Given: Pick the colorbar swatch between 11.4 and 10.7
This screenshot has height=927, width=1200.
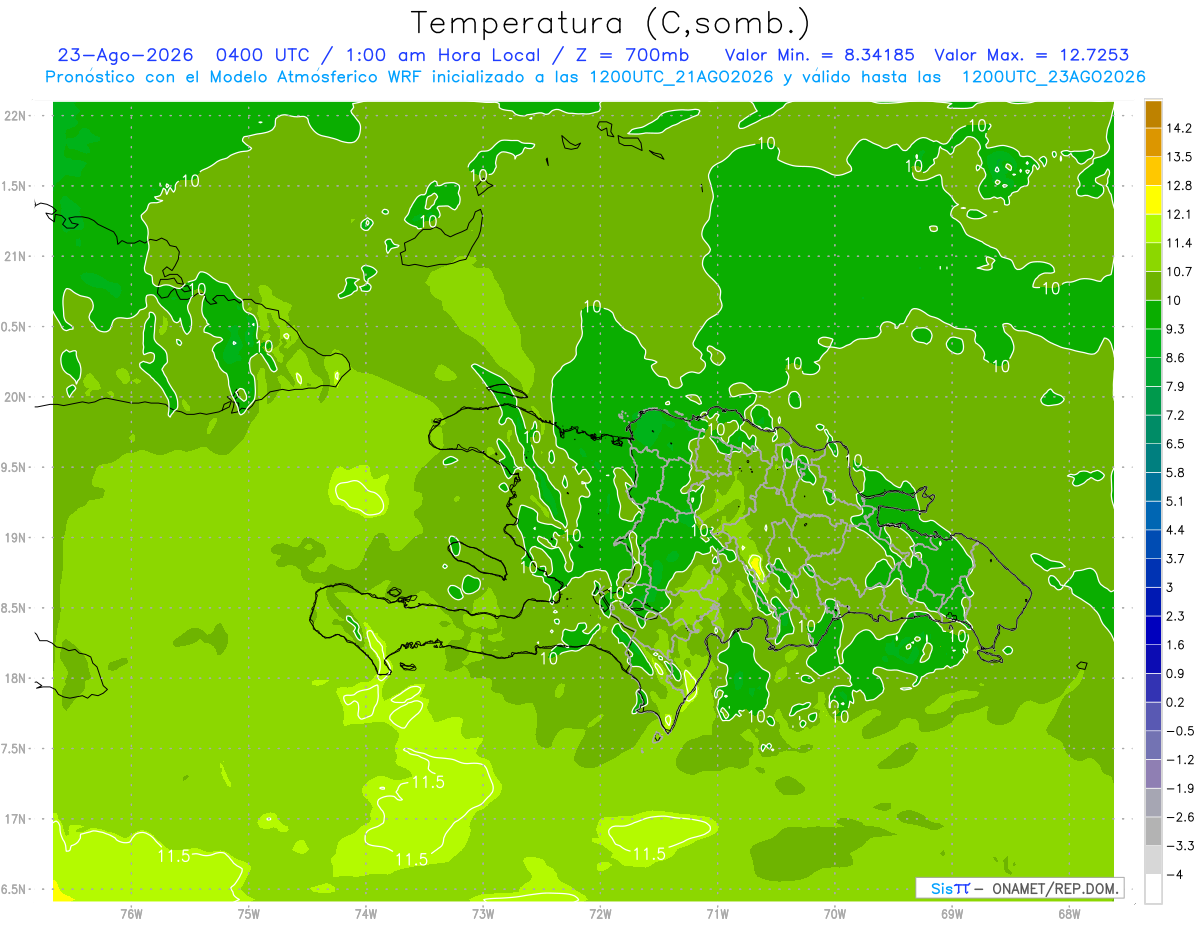Looking at the screenshot, I should [x=1153, y=257].
